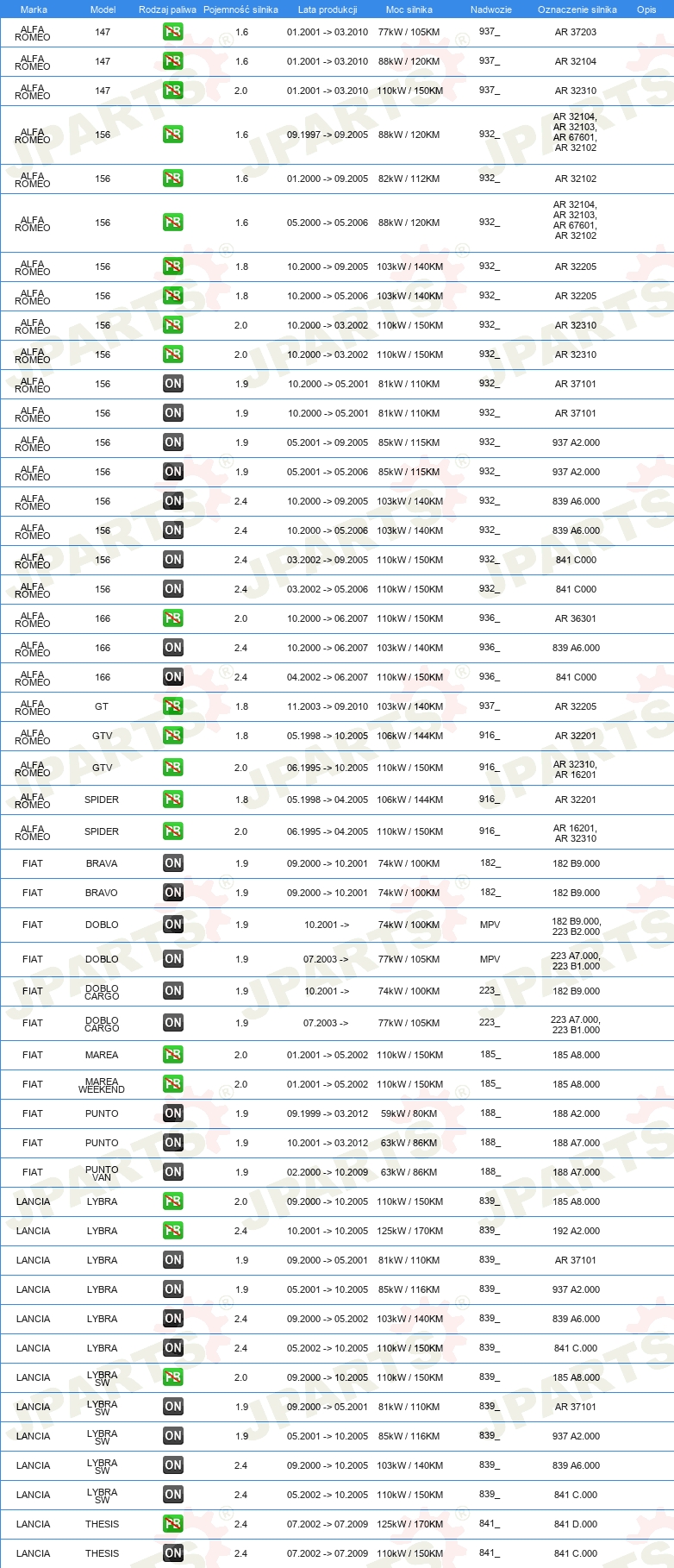Click the PB icon for Fiat MAREA WEEKEND
Viewport: 674px width, 1568px height.
(173, 1084)
